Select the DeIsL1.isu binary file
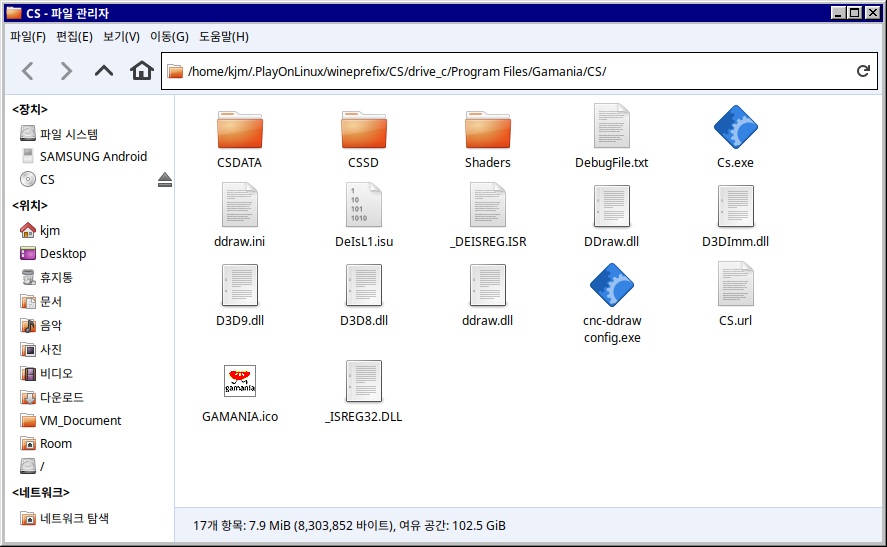The height and width of the screenshot is (547, 887). coord(364,216)
